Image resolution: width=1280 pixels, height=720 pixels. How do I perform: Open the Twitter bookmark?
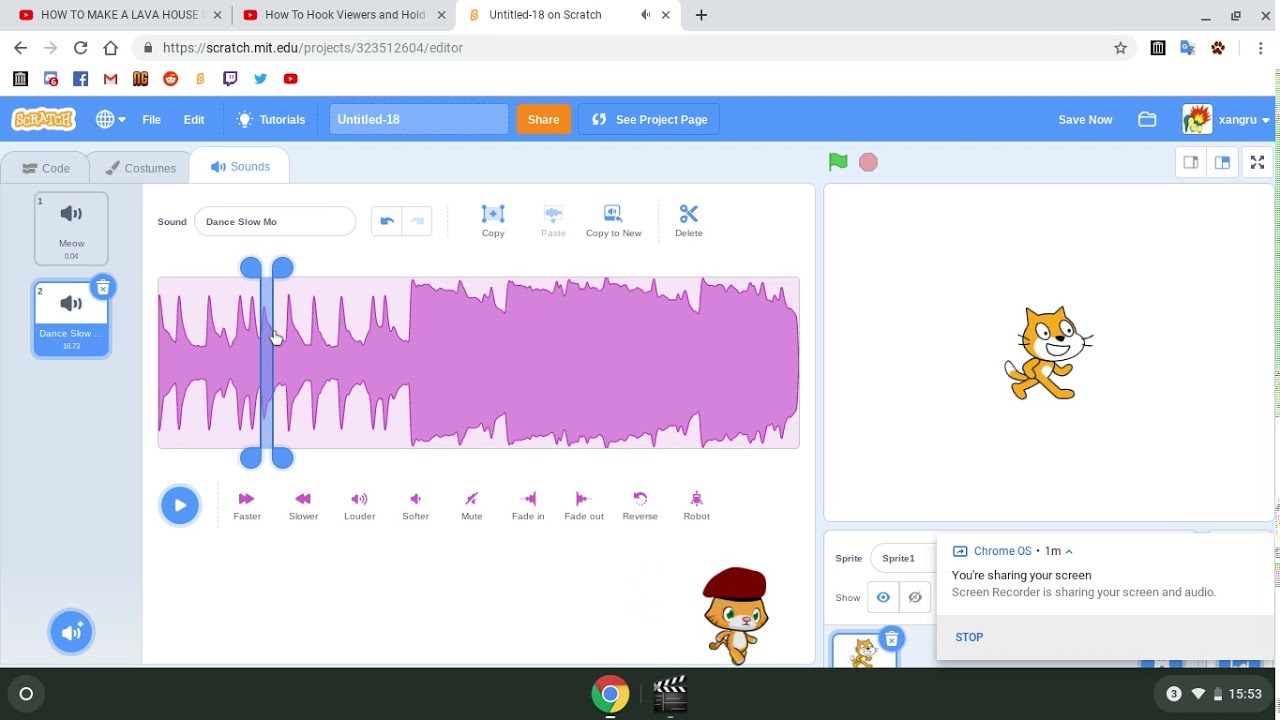(x=260, y=78)
